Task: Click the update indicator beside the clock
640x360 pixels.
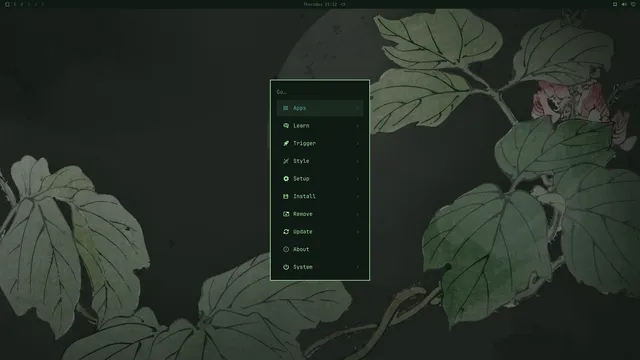Action: 343,4
